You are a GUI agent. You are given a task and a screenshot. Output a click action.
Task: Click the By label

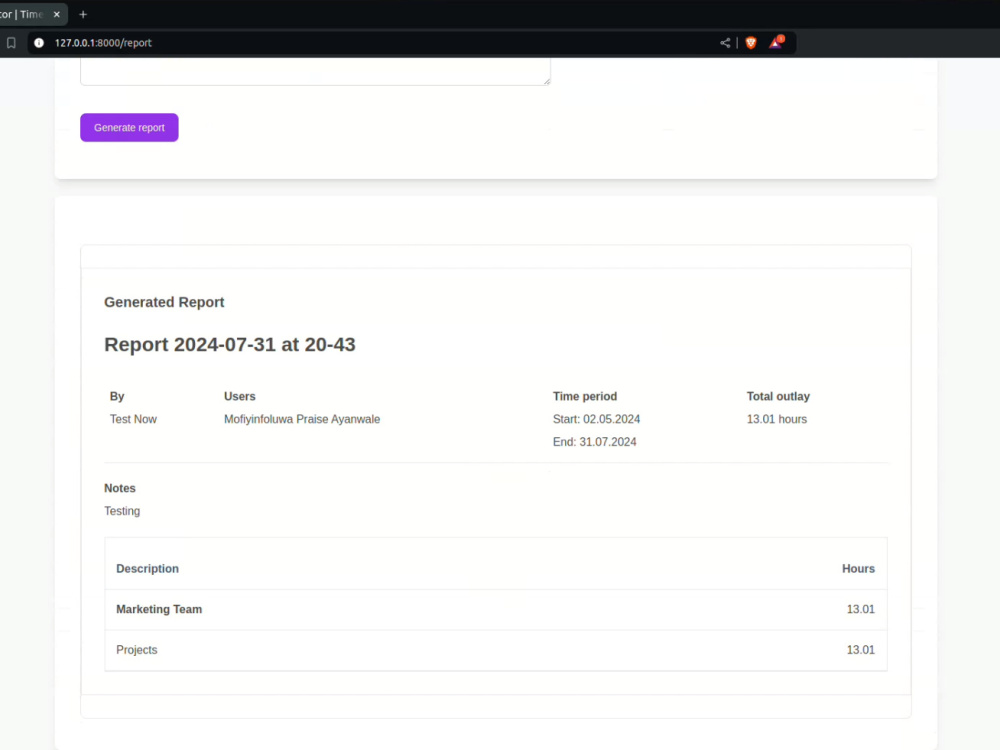pyautogui.click(x=117, y=396)
